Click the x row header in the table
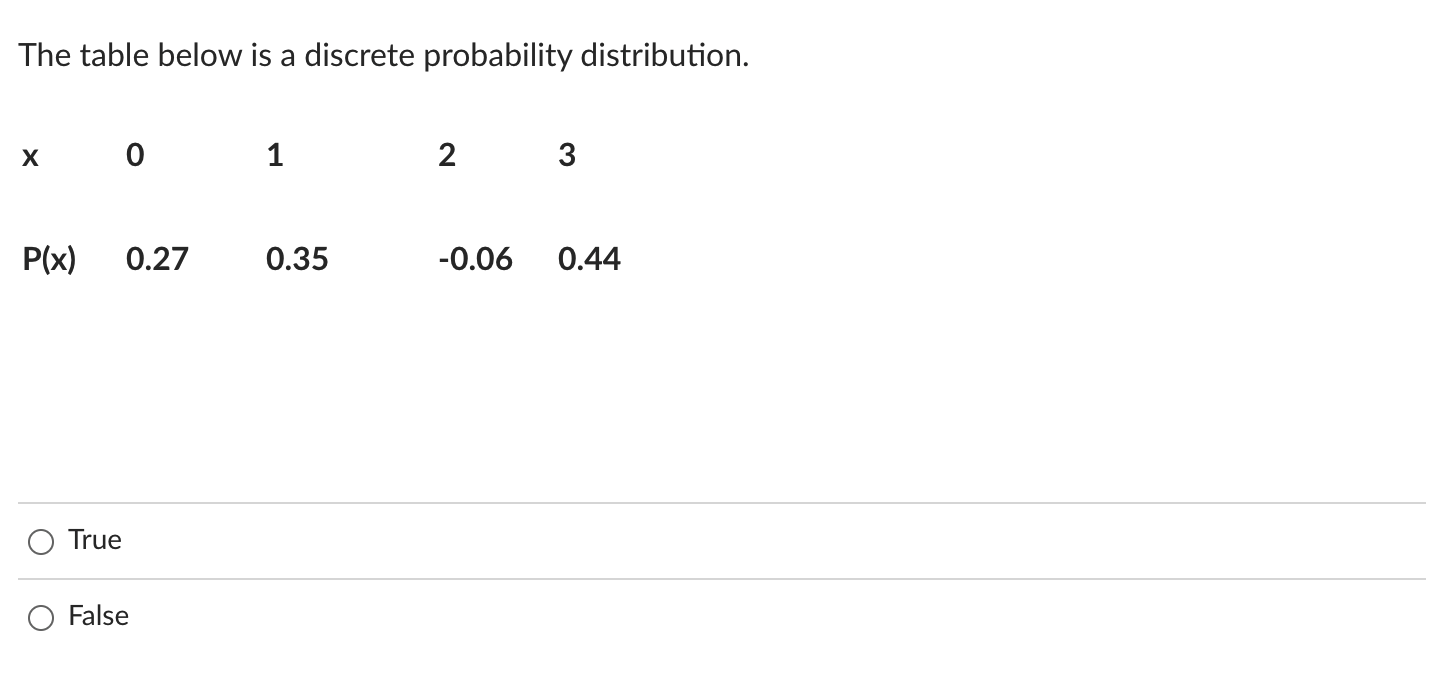 coord(29,155)
